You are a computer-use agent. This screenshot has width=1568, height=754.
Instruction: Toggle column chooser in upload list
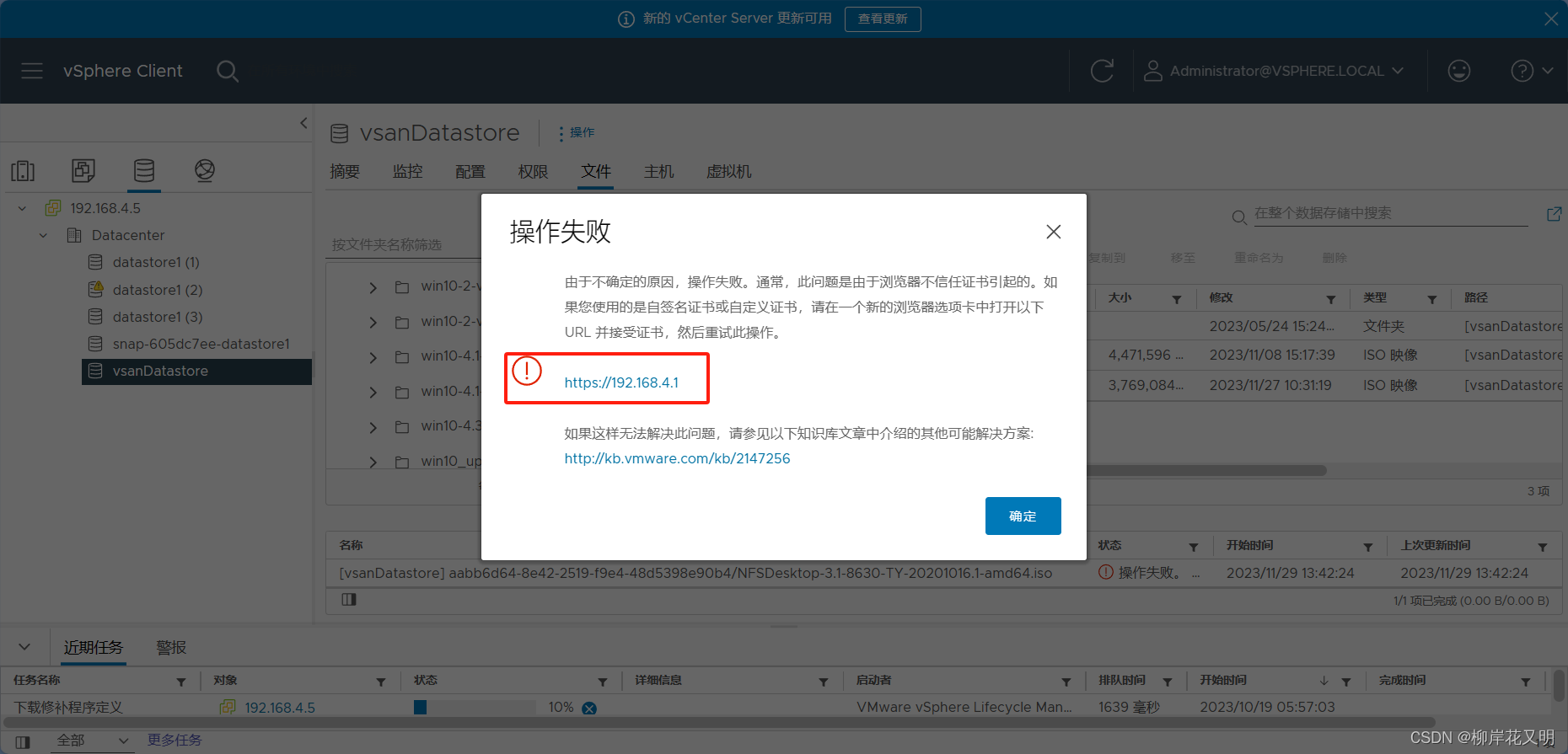349,600
